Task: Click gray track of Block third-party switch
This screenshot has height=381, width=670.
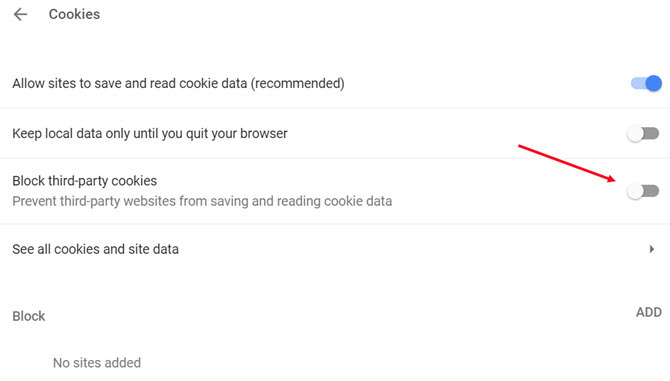Action: [651, 191]
